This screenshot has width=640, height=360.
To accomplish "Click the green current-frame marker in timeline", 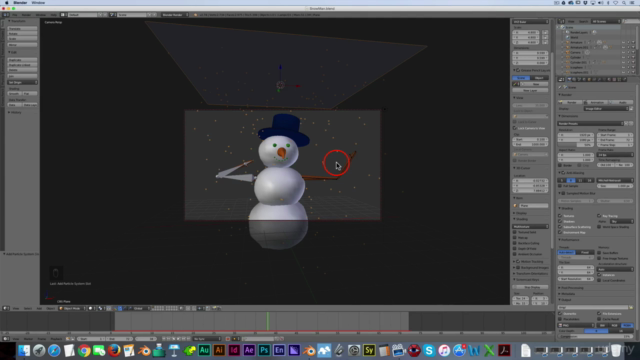I will (x=268, y=321).
